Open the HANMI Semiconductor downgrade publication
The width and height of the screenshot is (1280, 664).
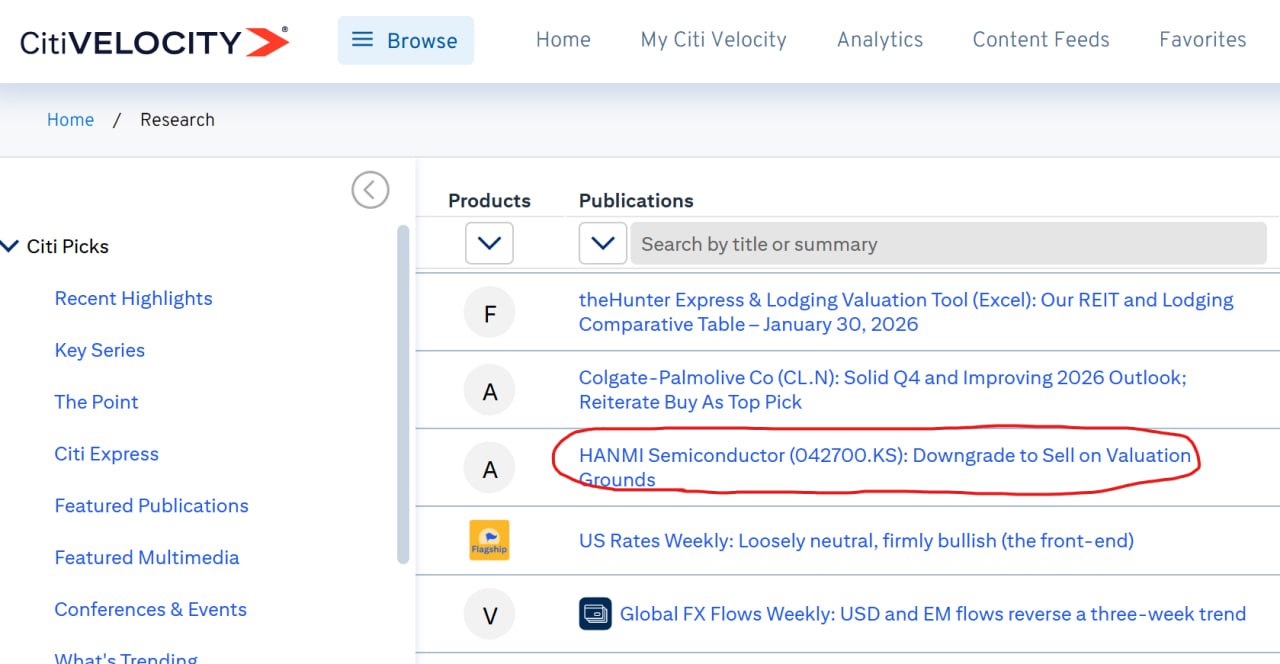tap(885, 467)
